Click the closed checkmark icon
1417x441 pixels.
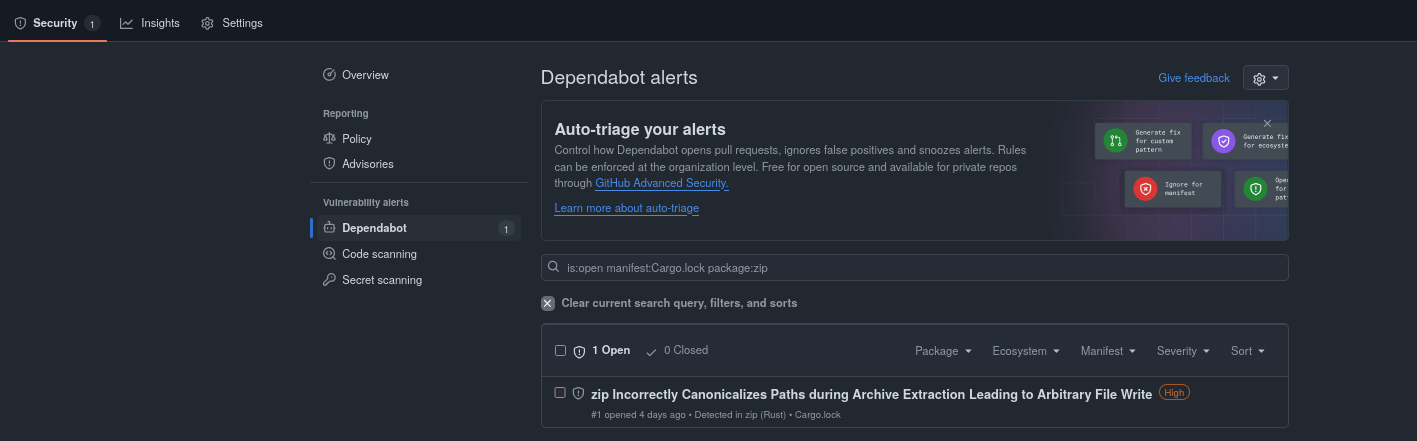(x=652, y=351)
